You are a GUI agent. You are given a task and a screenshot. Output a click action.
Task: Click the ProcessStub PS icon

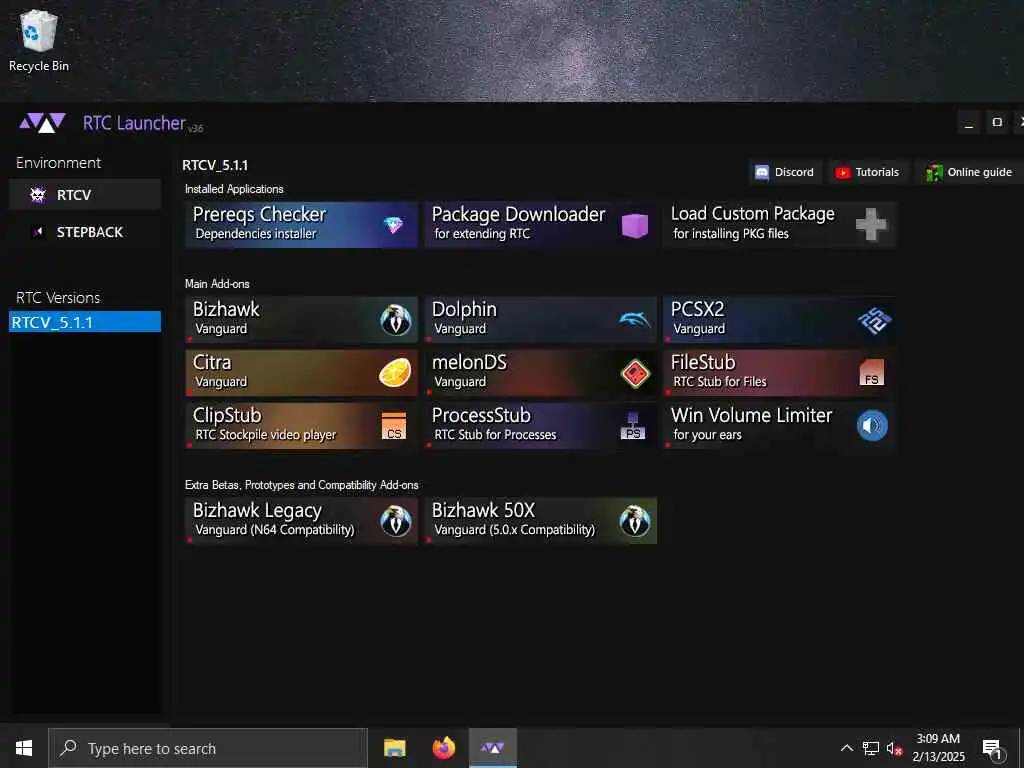click(633, 426)
